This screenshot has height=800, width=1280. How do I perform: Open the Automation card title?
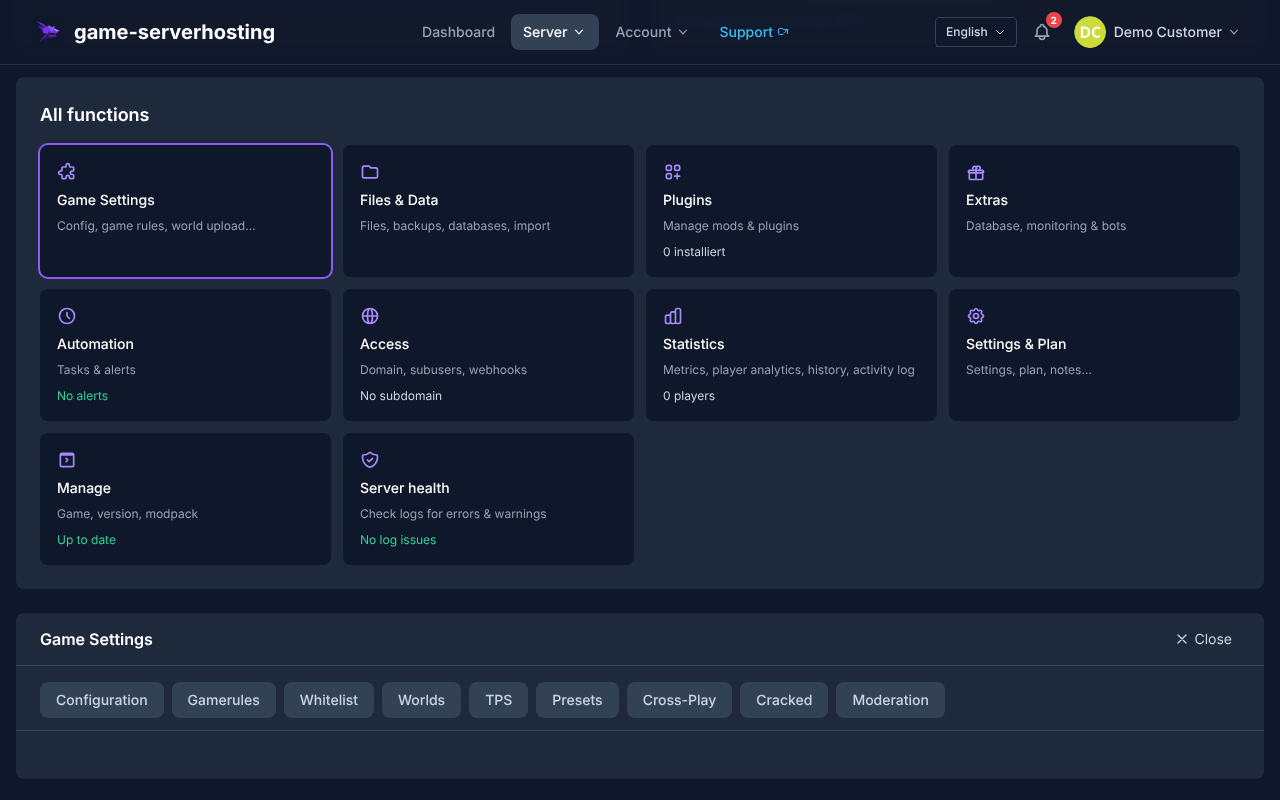pyautogui.click(x=95, y=344)
